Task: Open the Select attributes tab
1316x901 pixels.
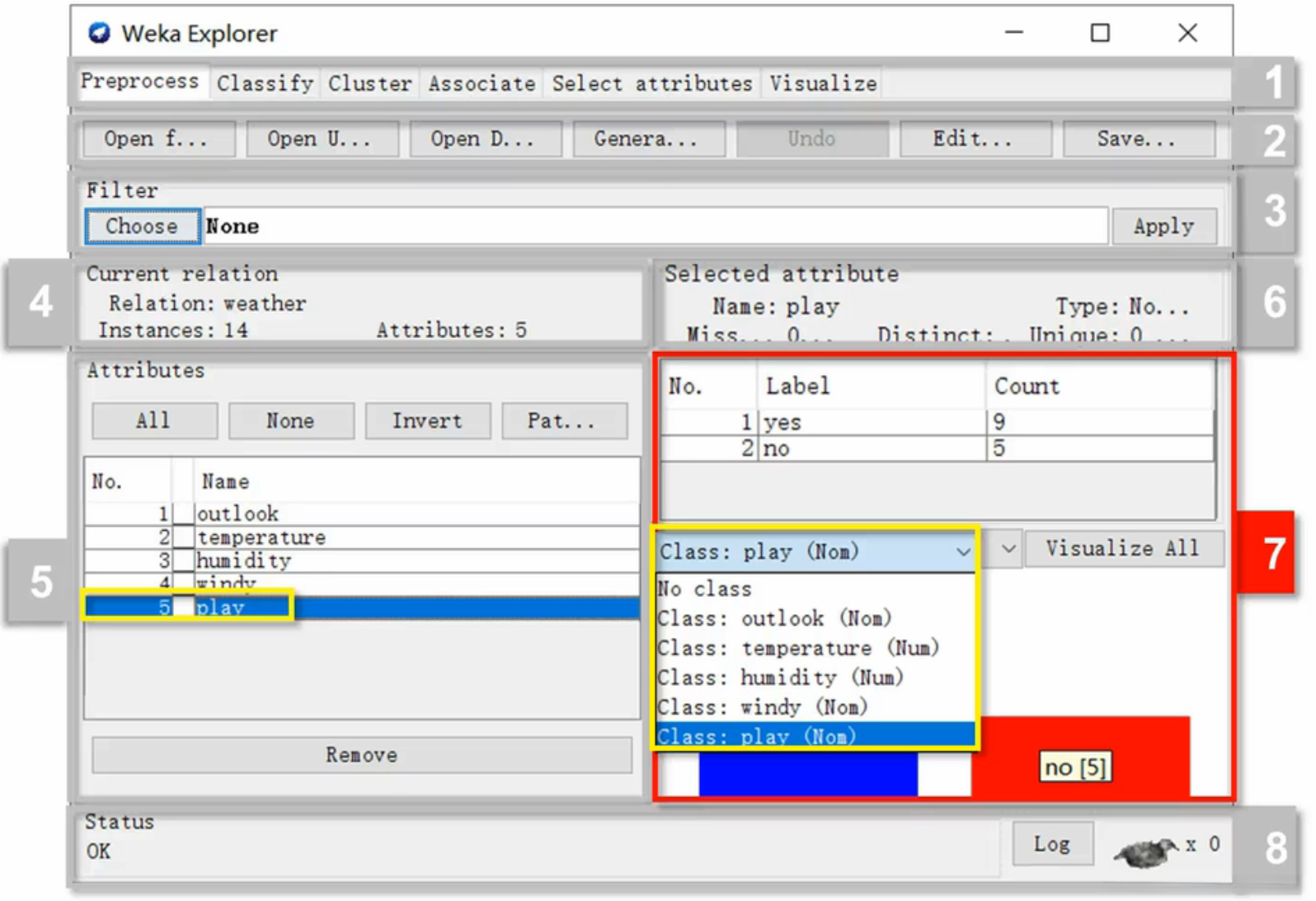Action: pyautogui.click(x=652, y=83)
